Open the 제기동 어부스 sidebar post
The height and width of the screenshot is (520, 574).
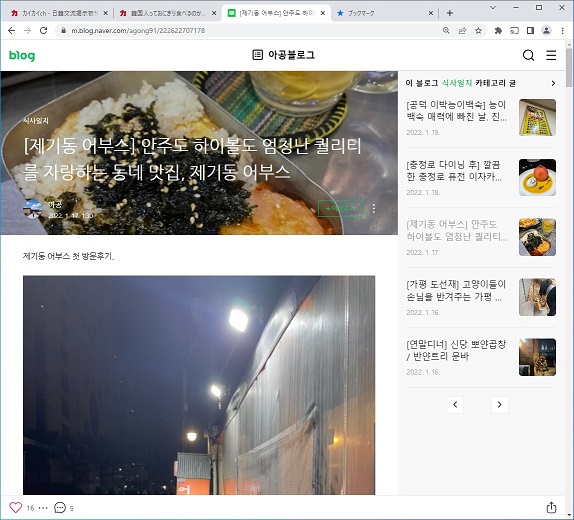(456, 230)
